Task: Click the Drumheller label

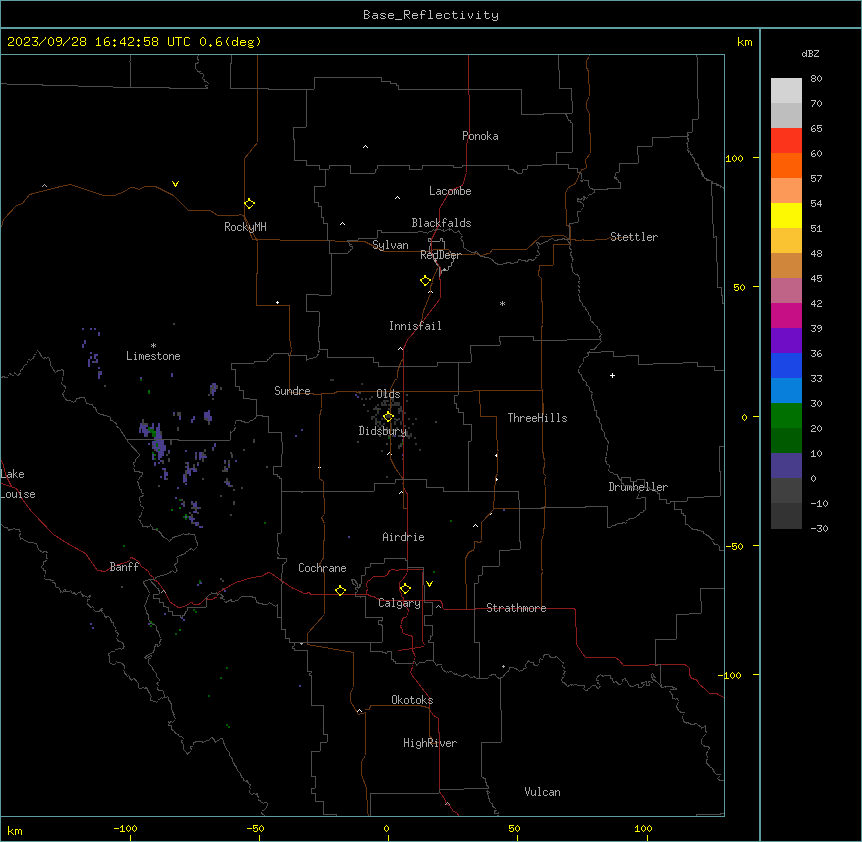Action: [x=638, y=487]
